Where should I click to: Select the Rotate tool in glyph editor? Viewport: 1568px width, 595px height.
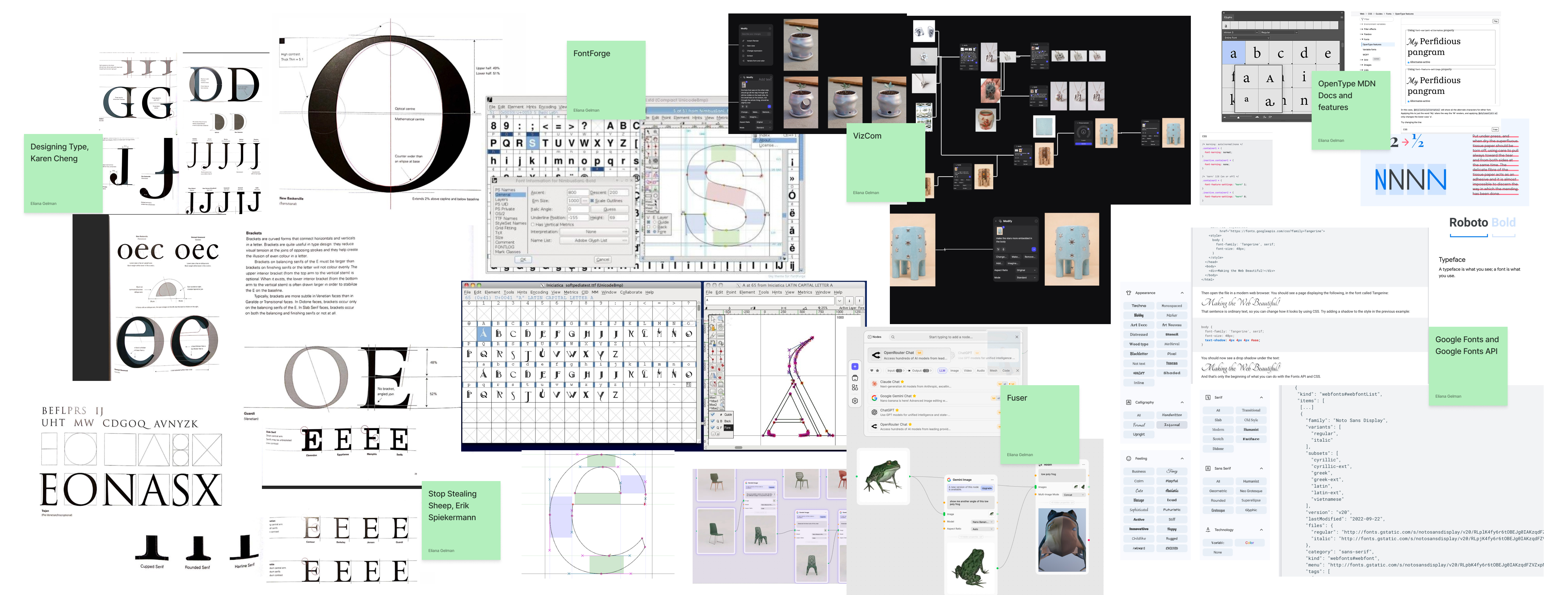(x=721, y=367)
